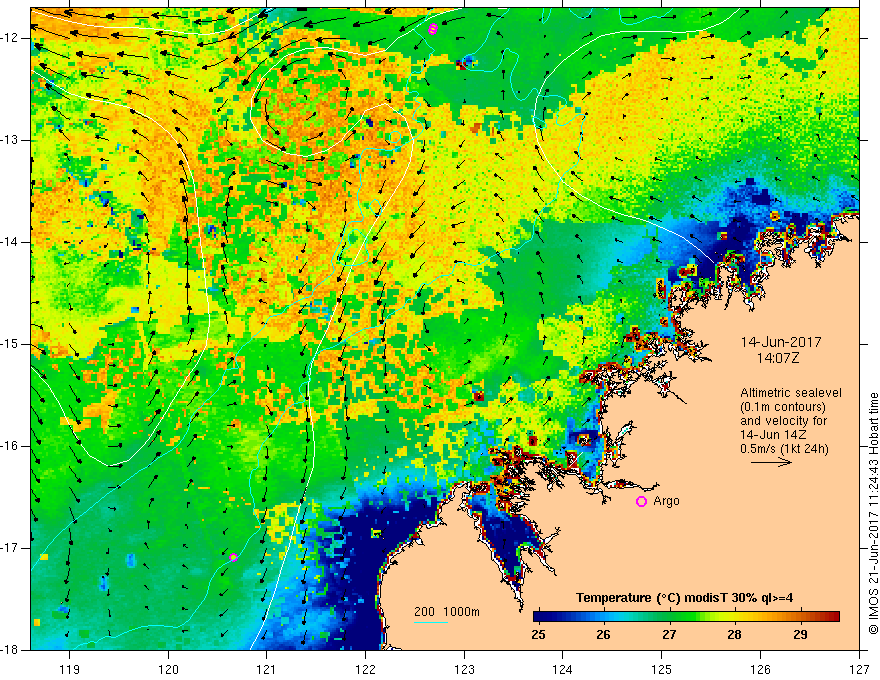This screenshot has width=880, height=680.
Task: Click the magenta Argo circle in the legend
Action: pyautogui.click(x=641, y=501)
